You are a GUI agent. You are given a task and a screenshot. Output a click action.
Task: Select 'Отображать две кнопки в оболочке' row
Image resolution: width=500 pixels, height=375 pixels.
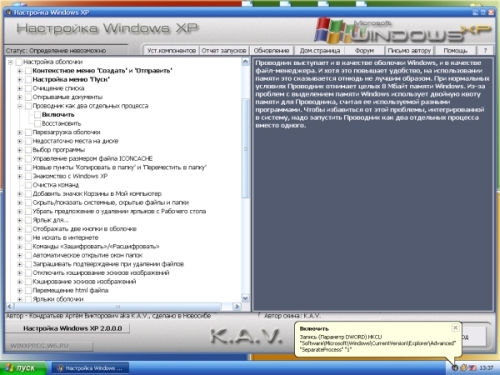(85, 229)
